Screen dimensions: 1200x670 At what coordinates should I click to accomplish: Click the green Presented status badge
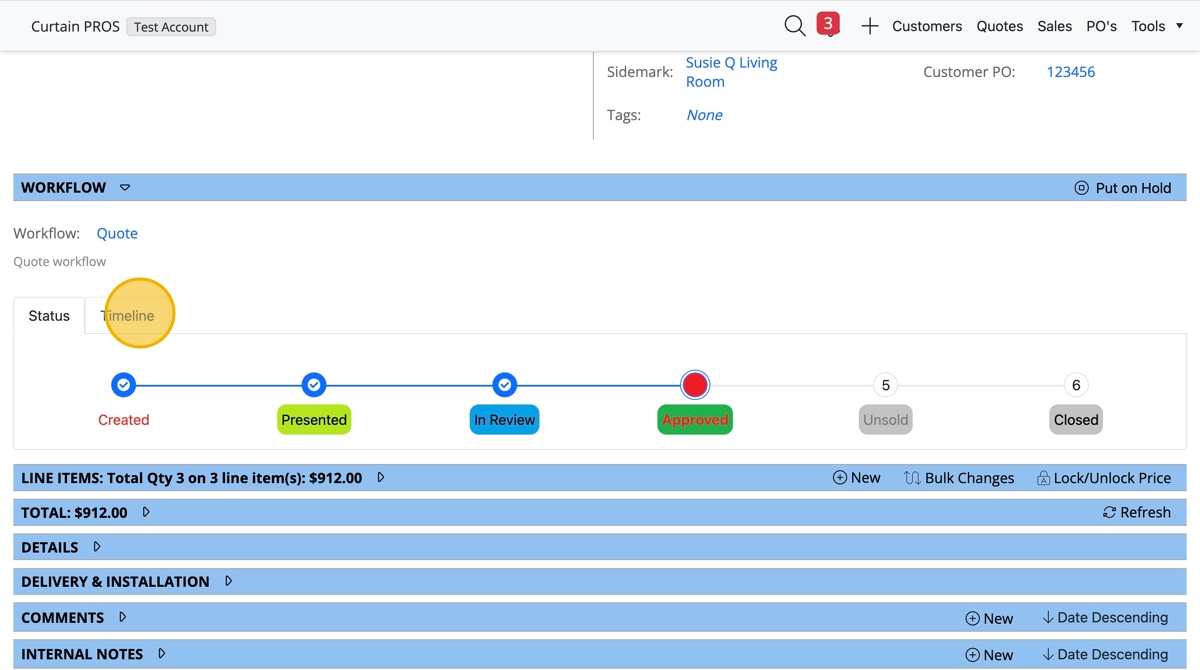(314, 420)
